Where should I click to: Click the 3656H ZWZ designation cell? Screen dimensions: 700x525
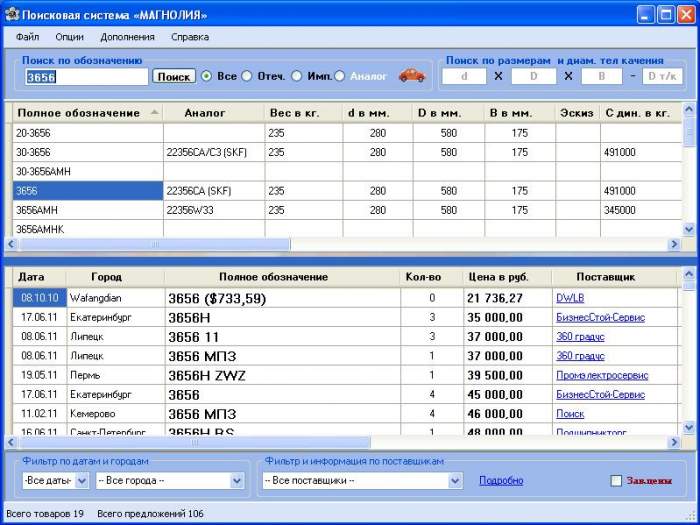pyautogui.click(x=283, y=375)
